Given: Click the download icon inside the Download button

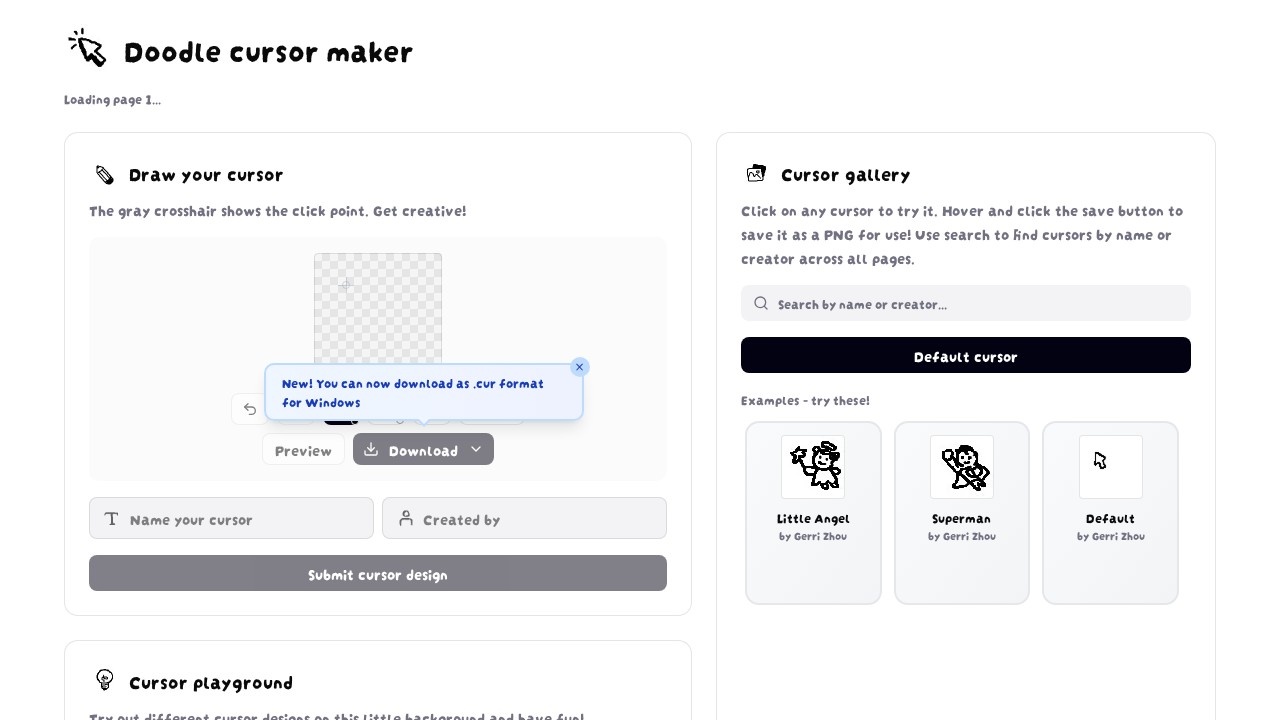Looking at the screenshot, I should 369,449.
